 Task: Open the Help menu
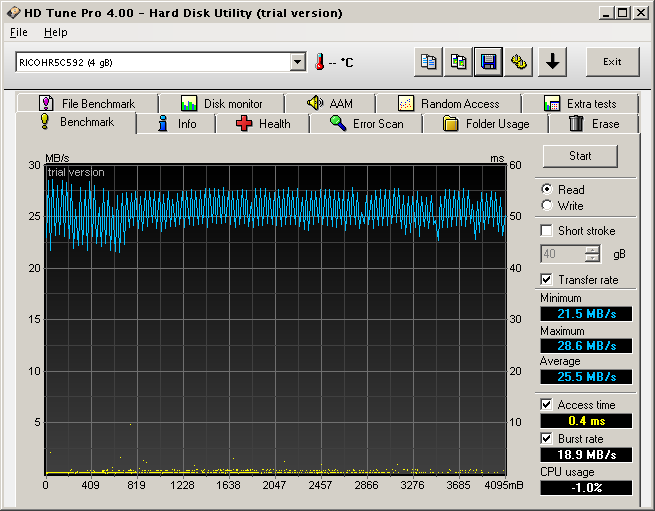(56, 32)
